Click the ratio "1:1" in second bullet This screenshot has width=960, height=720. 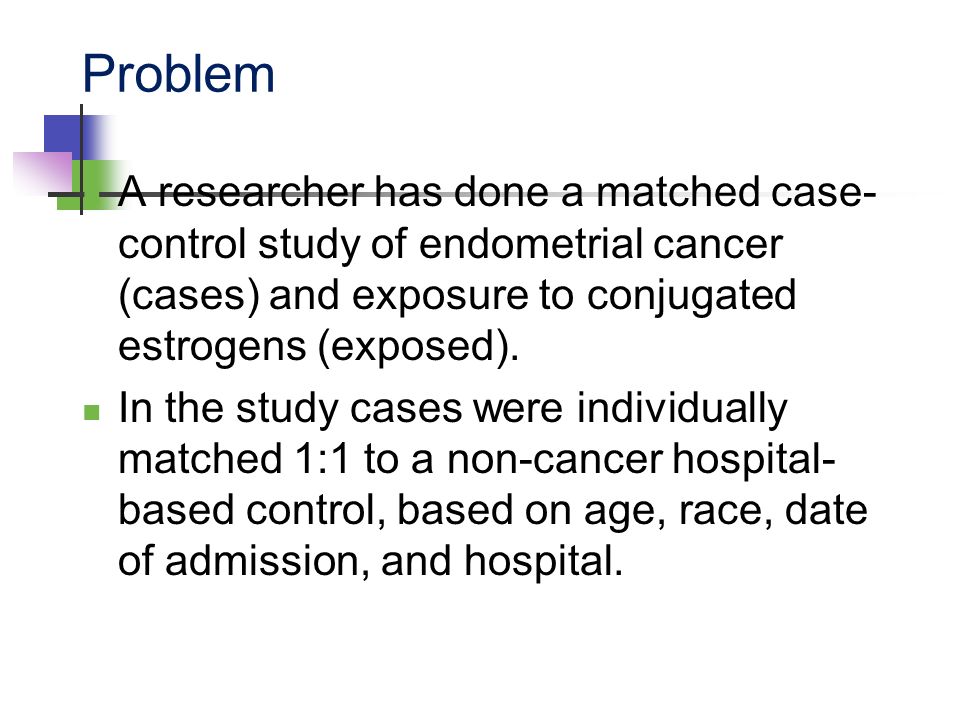(x=322, y=459)
